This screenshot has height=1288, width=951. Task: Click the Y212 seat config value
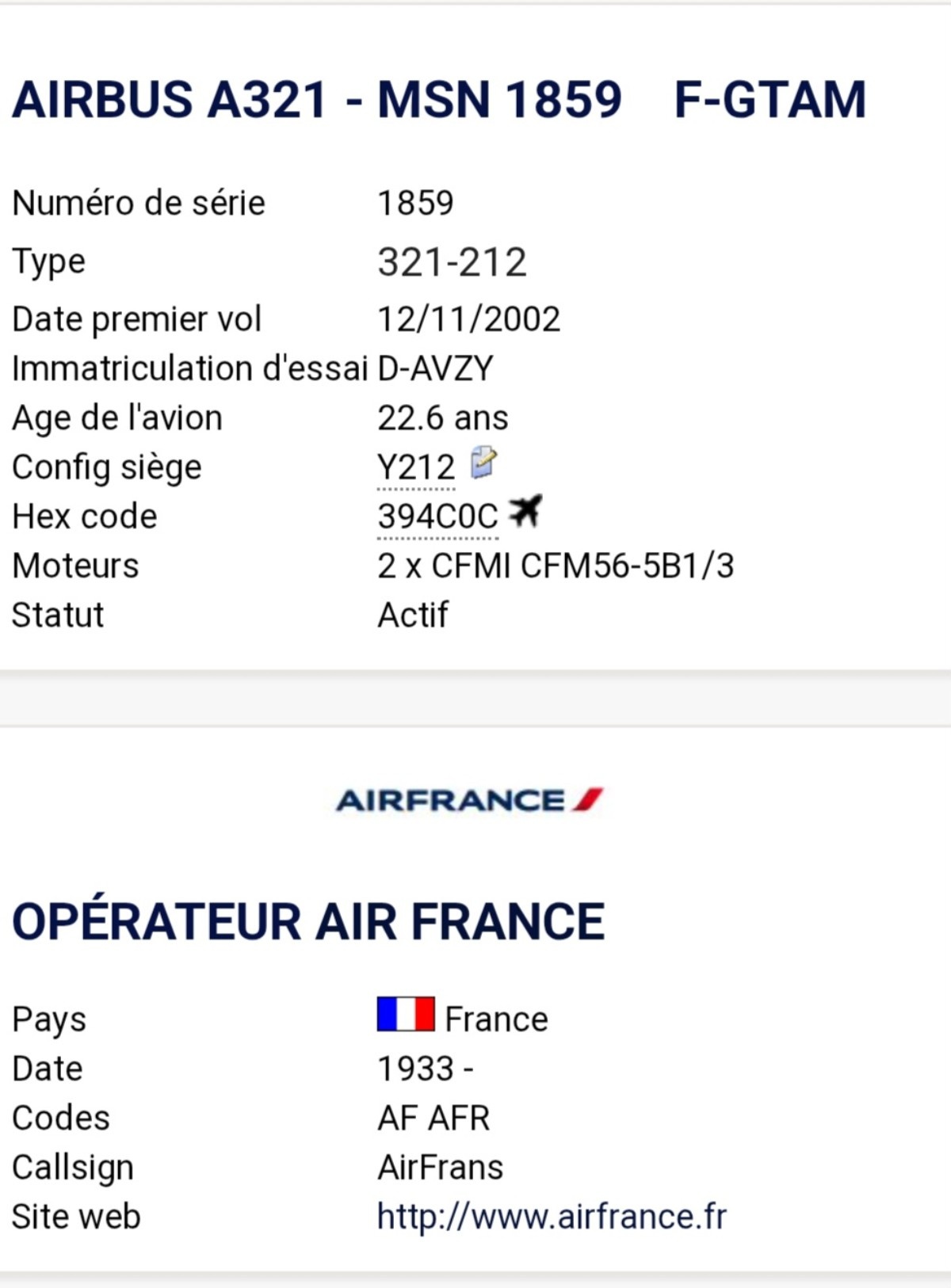pos(416,467)
